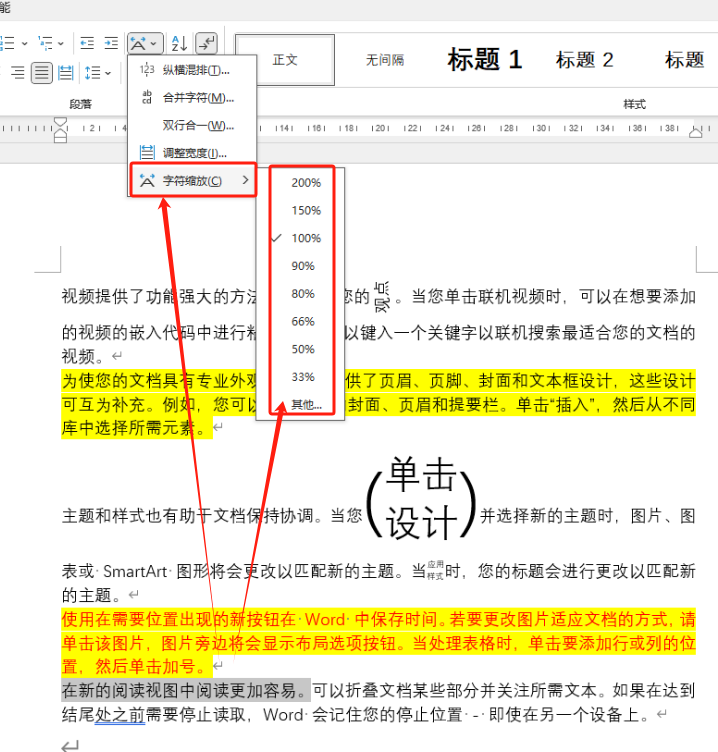Apply the 标题 1 style

485,60
